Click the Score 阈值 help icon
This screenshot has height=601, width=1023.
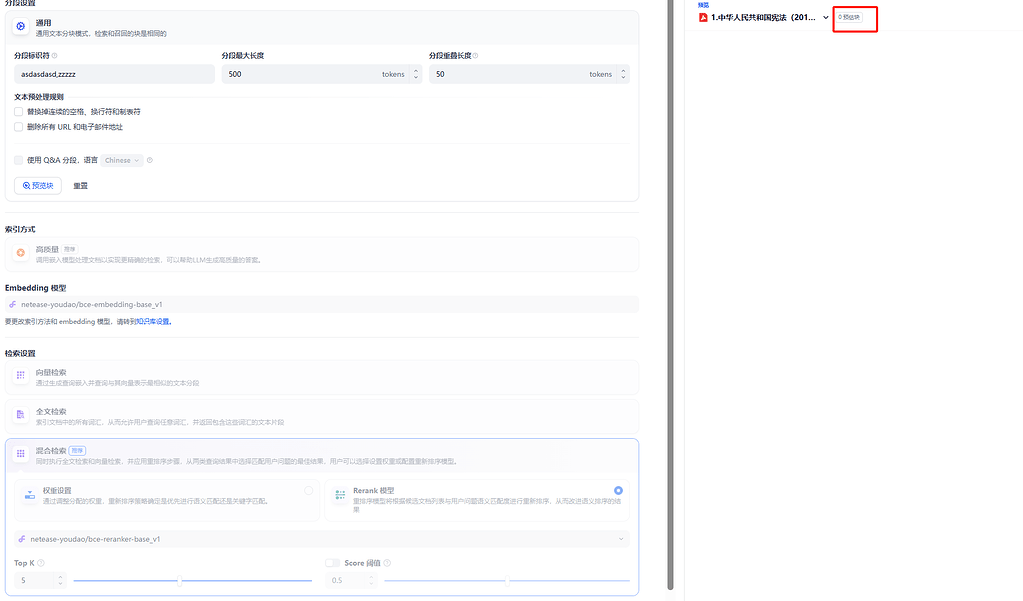click(x=387, y=562)
